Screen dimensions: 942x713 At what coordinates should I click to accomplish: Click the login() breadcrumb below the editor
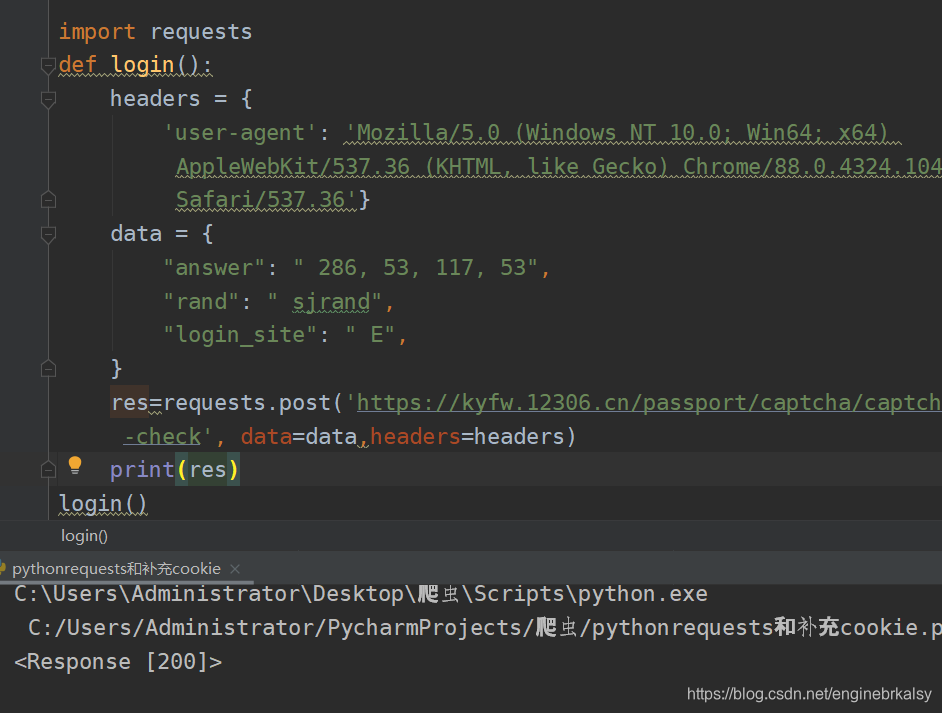(84, 536)
